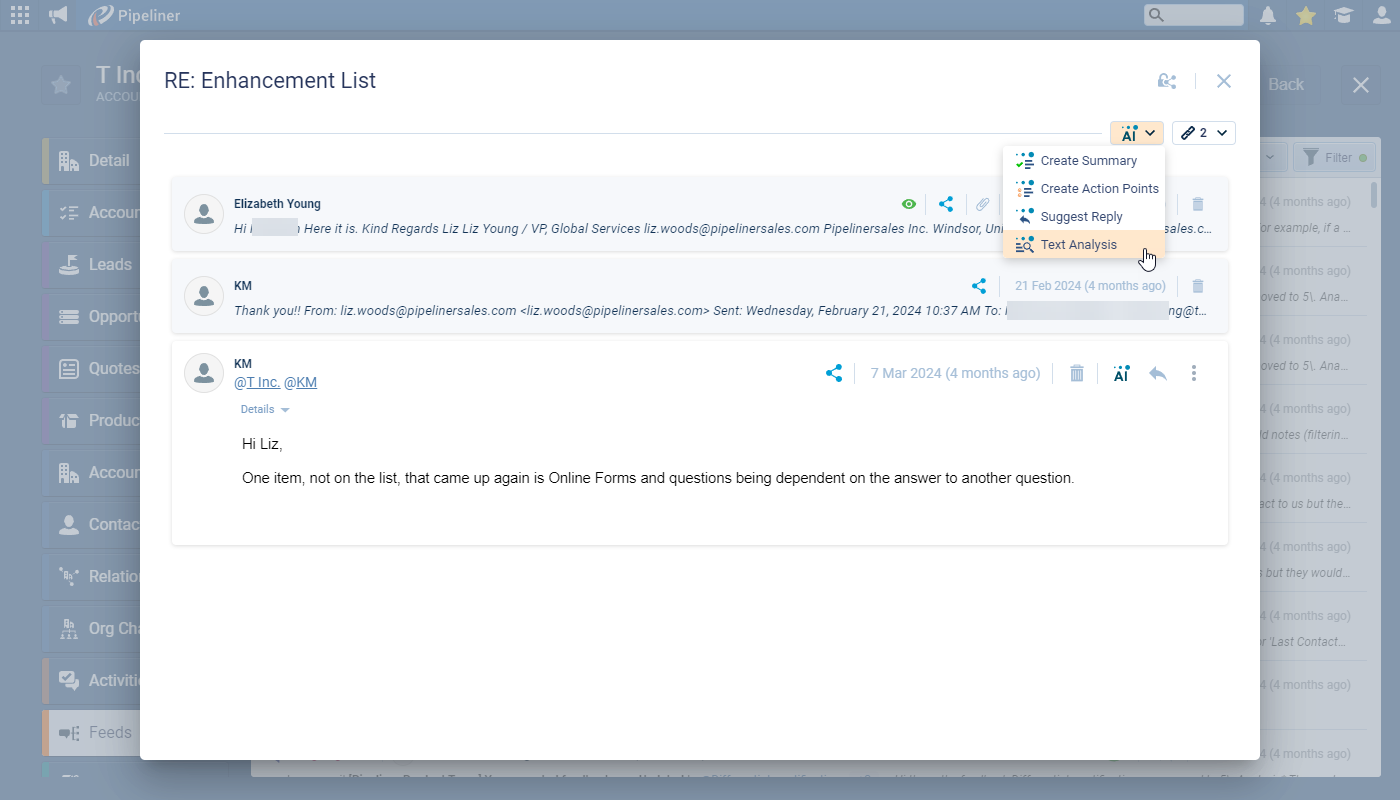Select Suggest Reply in the AI menu

coord(1081,217)
